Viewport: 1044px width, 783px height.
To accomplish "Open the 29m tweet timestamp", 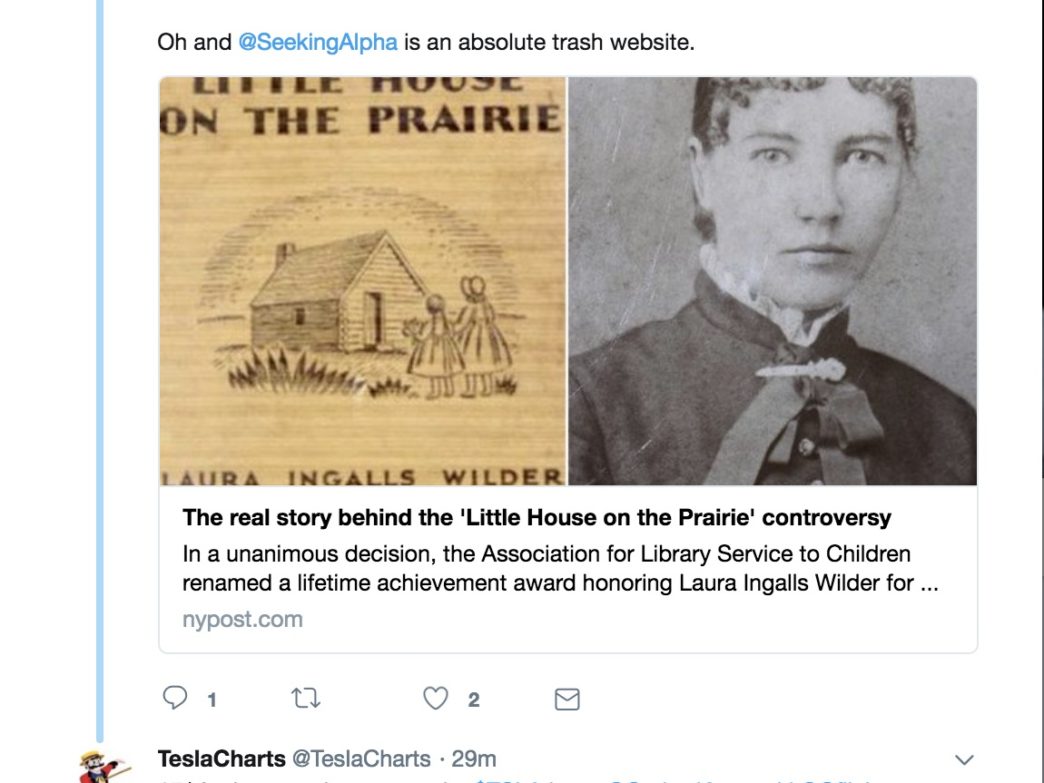I will click(x=474, y=758).
